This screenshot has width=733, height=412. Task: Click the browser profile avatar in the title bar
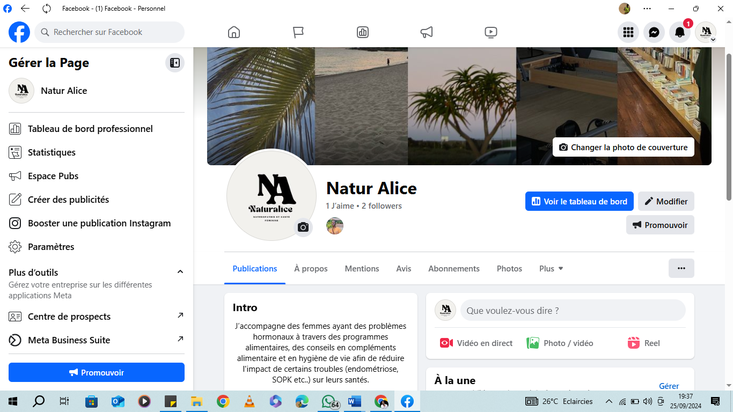[625, 8]
